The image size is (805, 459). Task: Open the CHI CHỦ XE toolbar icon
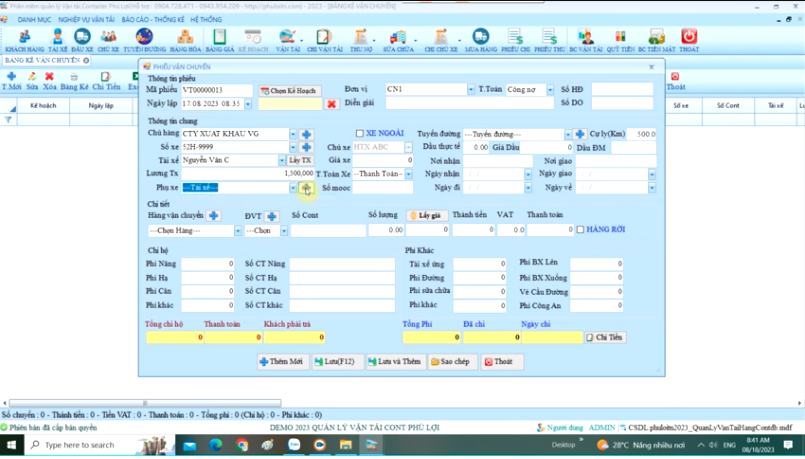tap(440, 41)
